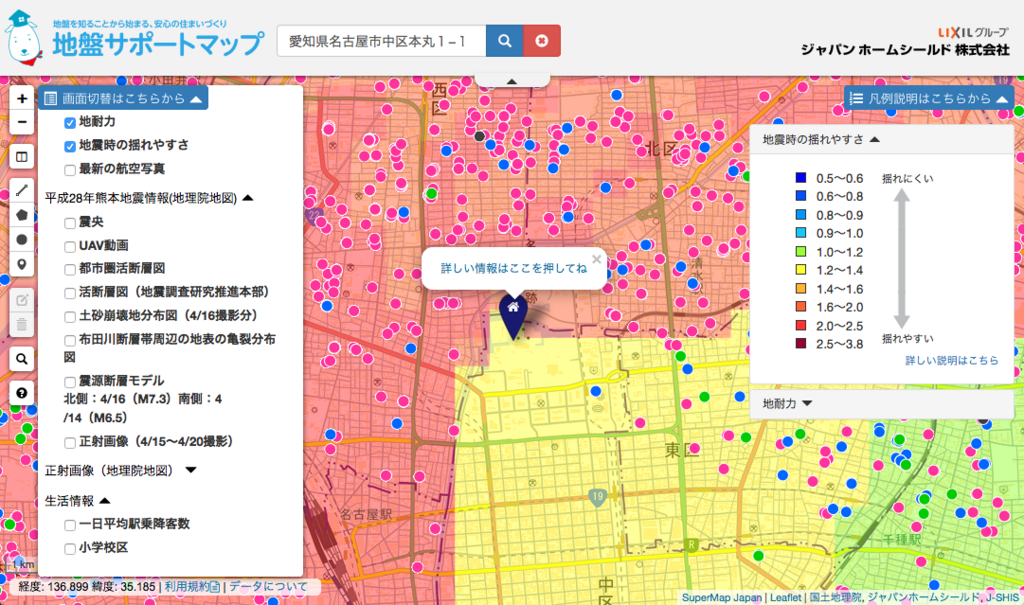The height and width of the screenshot is (605, 1024).
Task: Enable the 小学校区 checkbox
Action: pyautogui.click(x=70, y=548)
